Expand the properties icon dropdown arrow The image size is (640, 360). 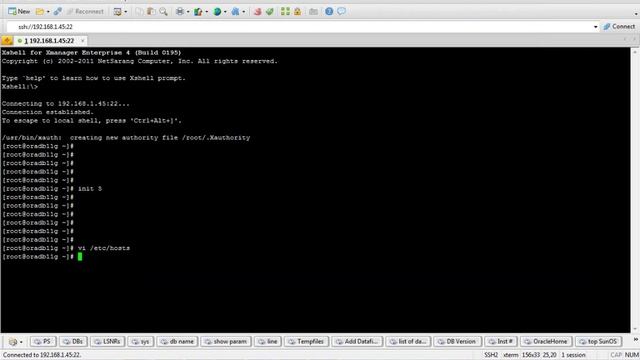125,12
